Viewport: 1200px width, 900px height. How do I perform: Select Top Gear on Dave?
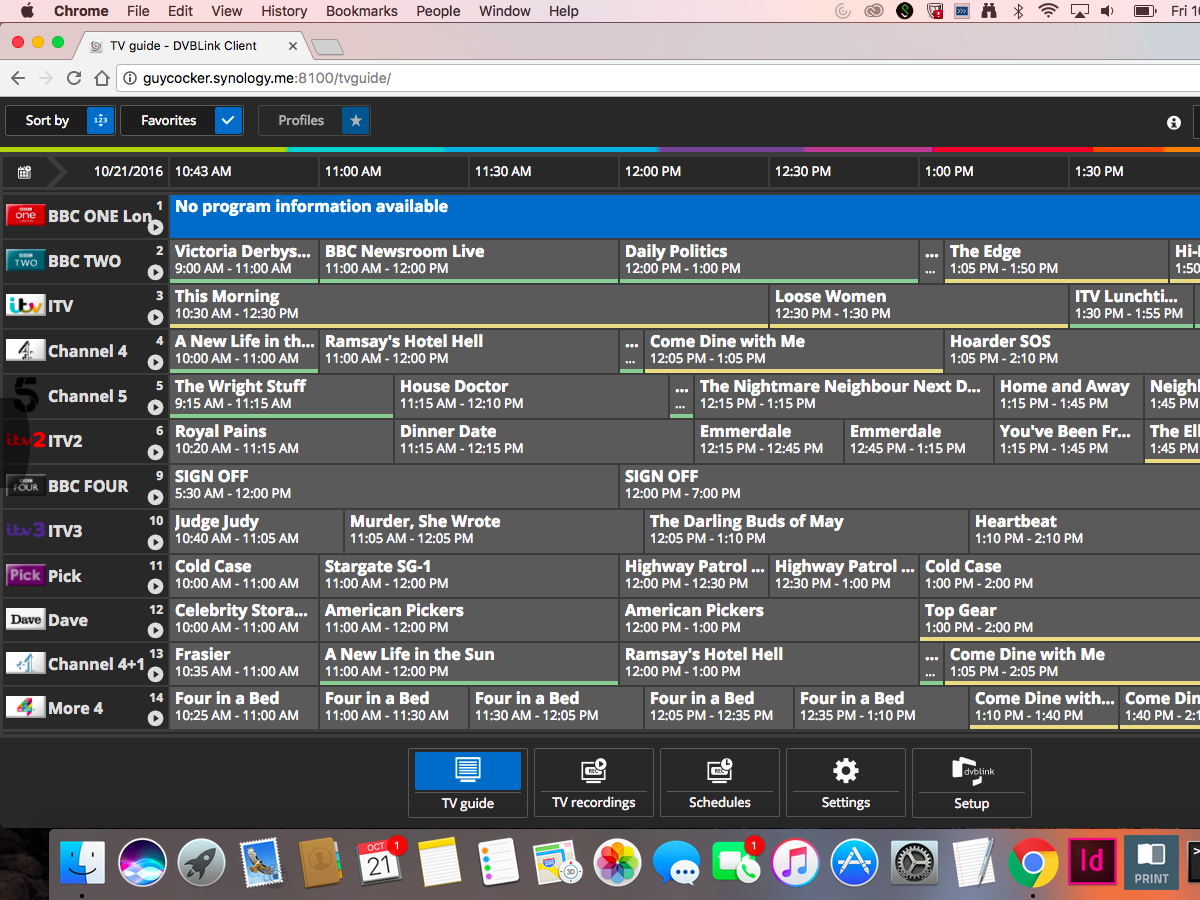[1060, 619]
